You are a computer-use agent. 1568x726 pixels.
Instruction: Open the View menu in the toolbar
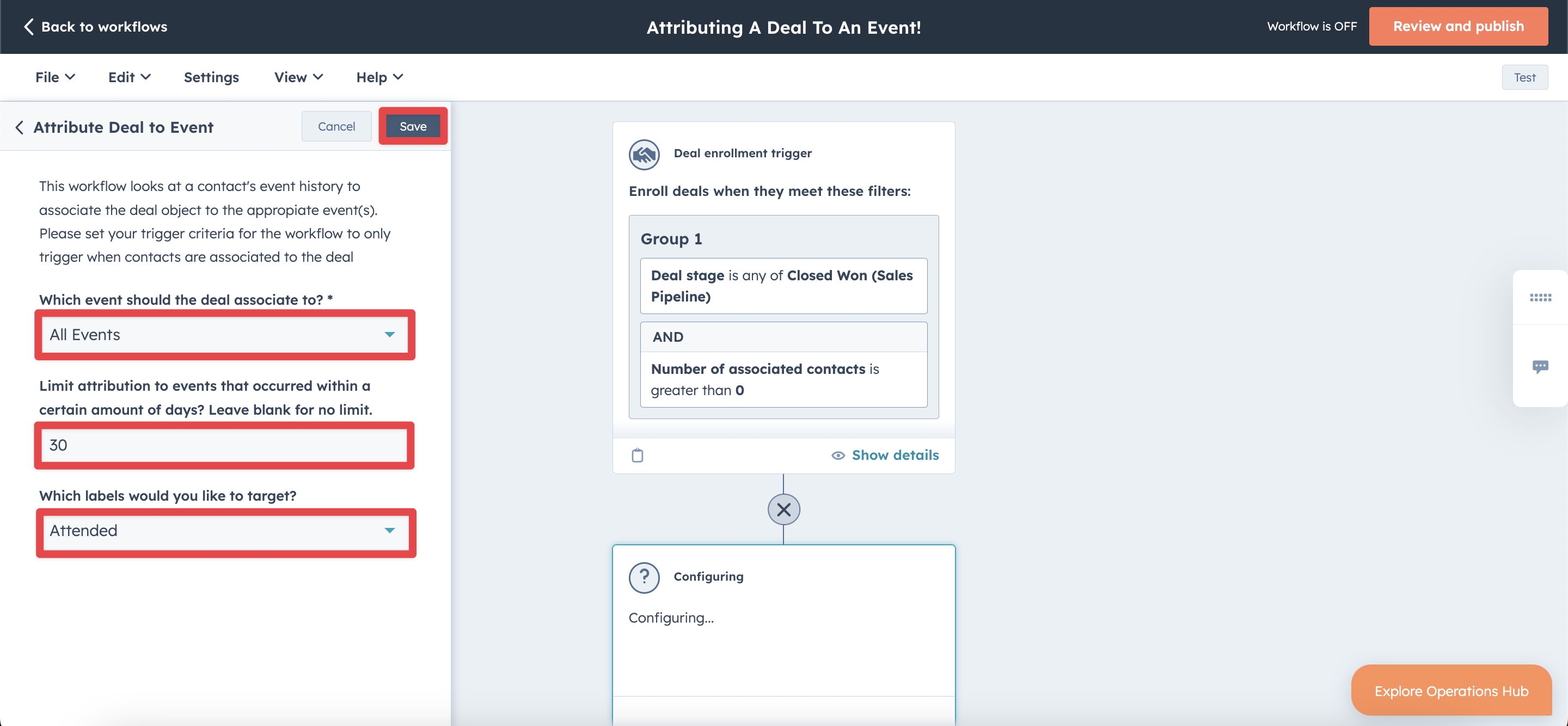(297, 76)
